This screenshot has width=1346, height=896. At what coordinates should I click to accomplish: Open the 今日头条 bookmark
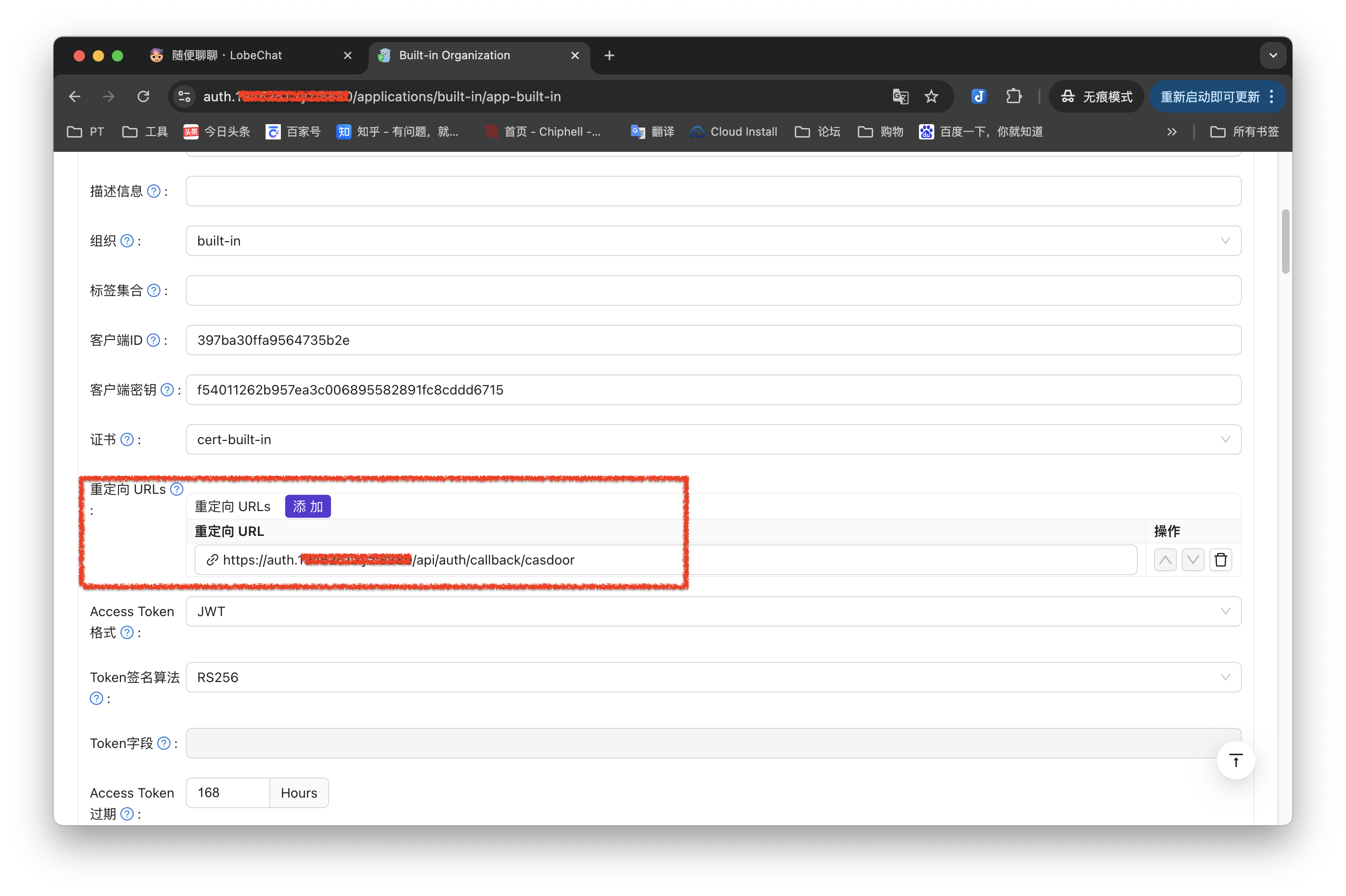[216, 132]
